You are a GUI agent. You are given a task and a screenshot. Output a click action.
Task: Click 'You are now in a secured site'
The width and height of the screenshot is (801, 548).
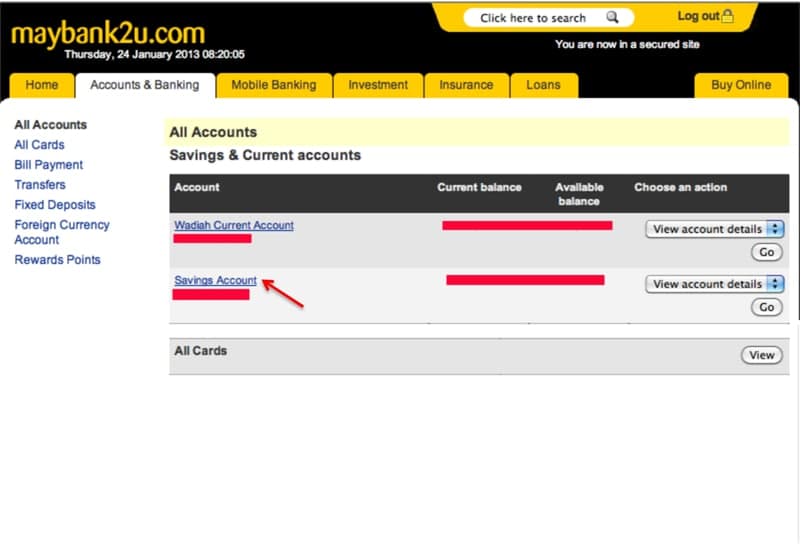[627, 44]
